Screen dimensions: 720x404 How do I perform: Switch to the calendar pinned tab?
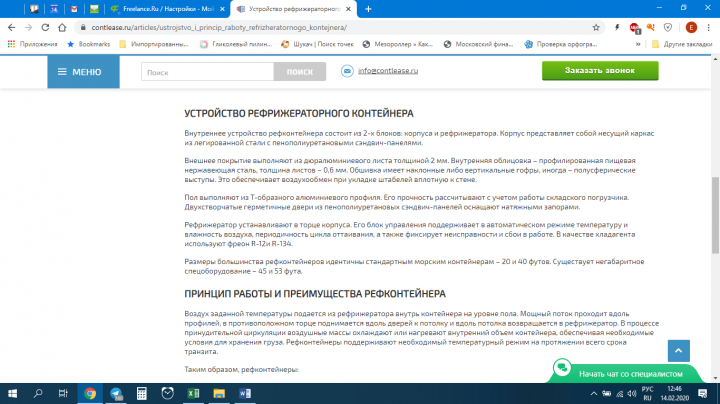[x=54, y=9]
